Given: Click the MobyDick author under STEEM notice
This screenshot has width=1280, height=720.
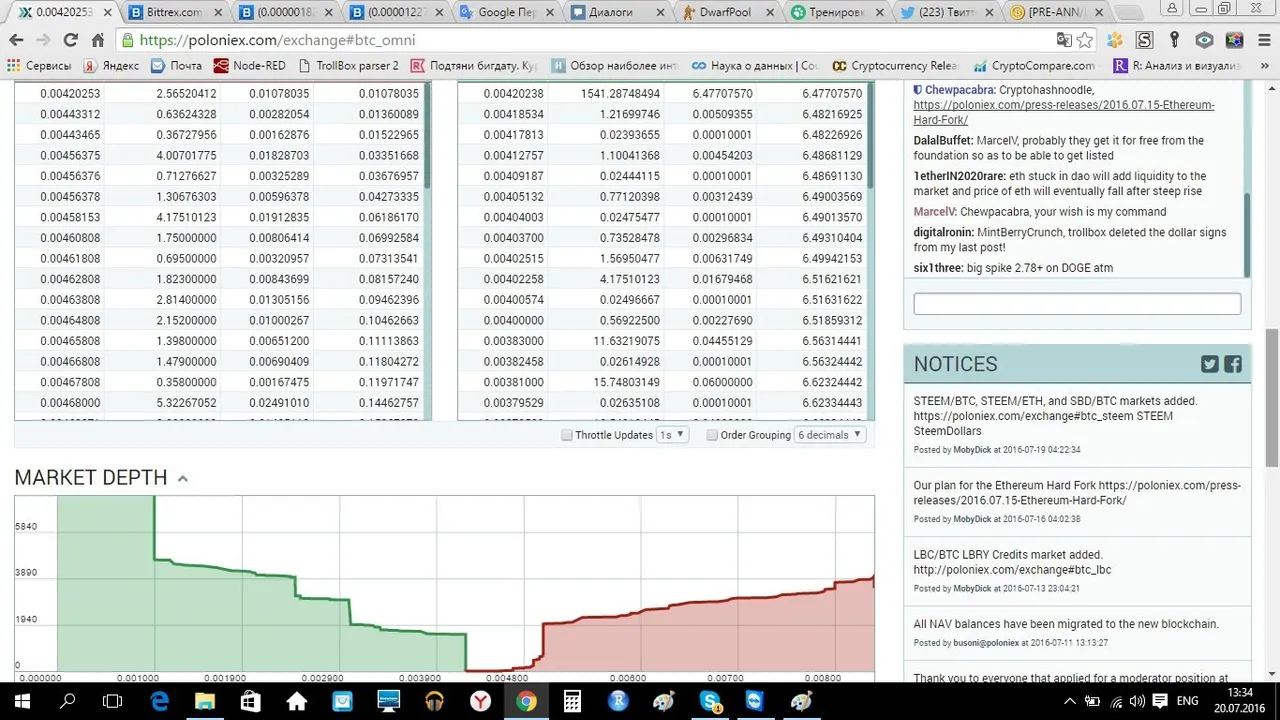Looking at the screenshot, I should (973, 450).
